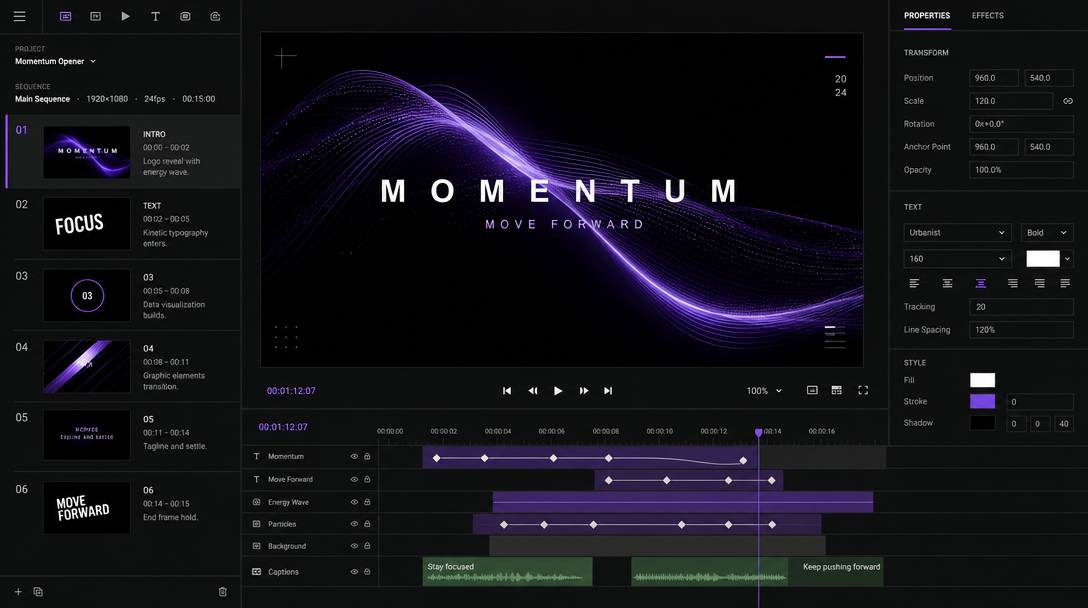Select scene 02 FOCUS text thumbnail
1088x608 pixels.
coord(87,223)
